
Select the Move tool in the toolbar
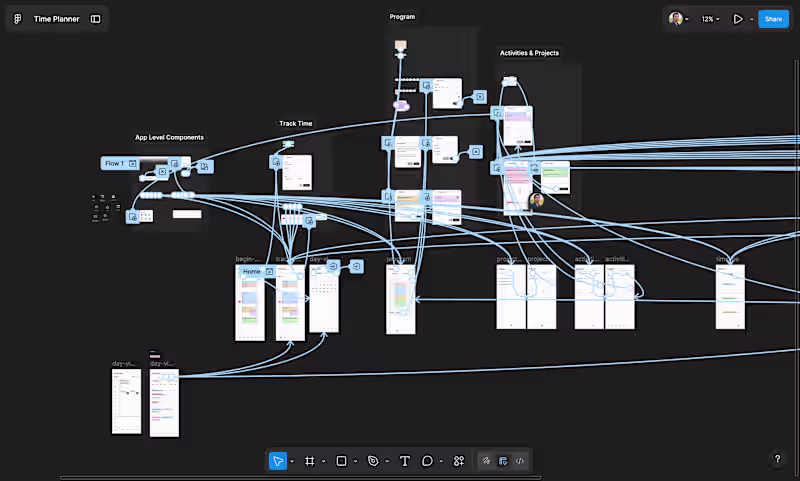278,461
